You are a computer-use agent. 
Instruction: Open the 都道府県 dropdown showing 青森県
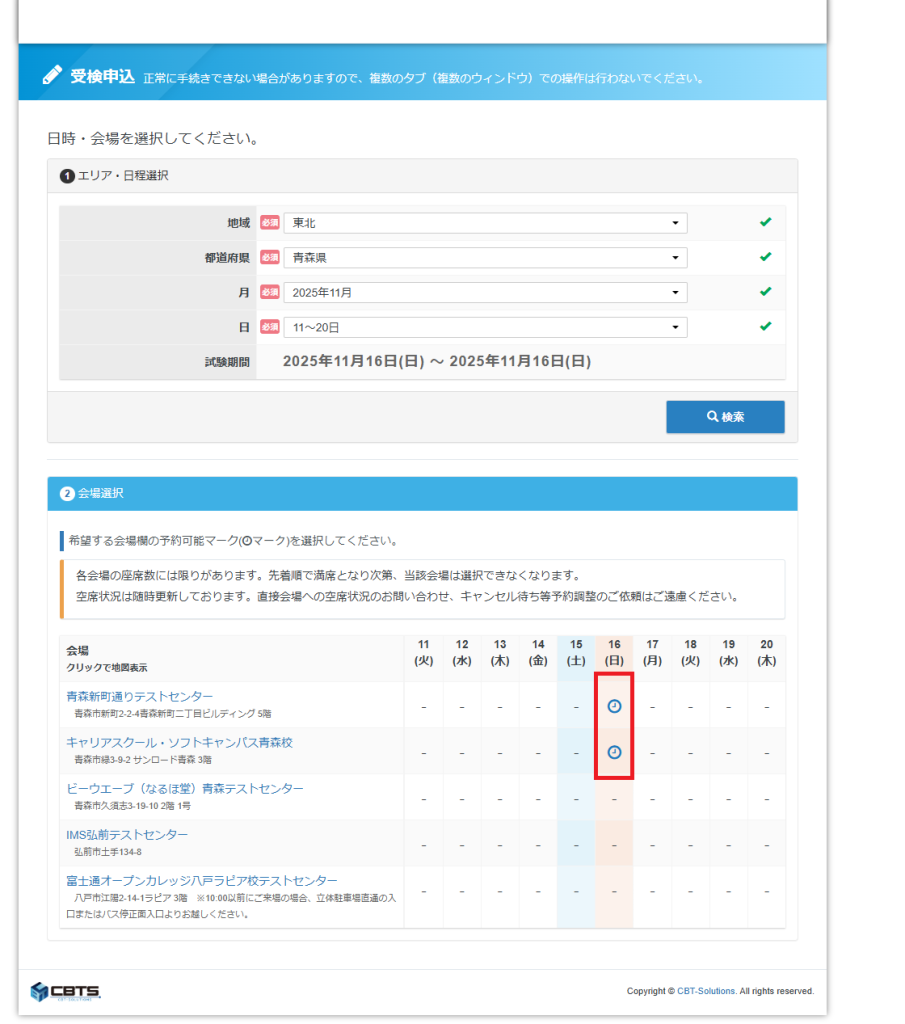pyautogui.click(x=485, y=258)
